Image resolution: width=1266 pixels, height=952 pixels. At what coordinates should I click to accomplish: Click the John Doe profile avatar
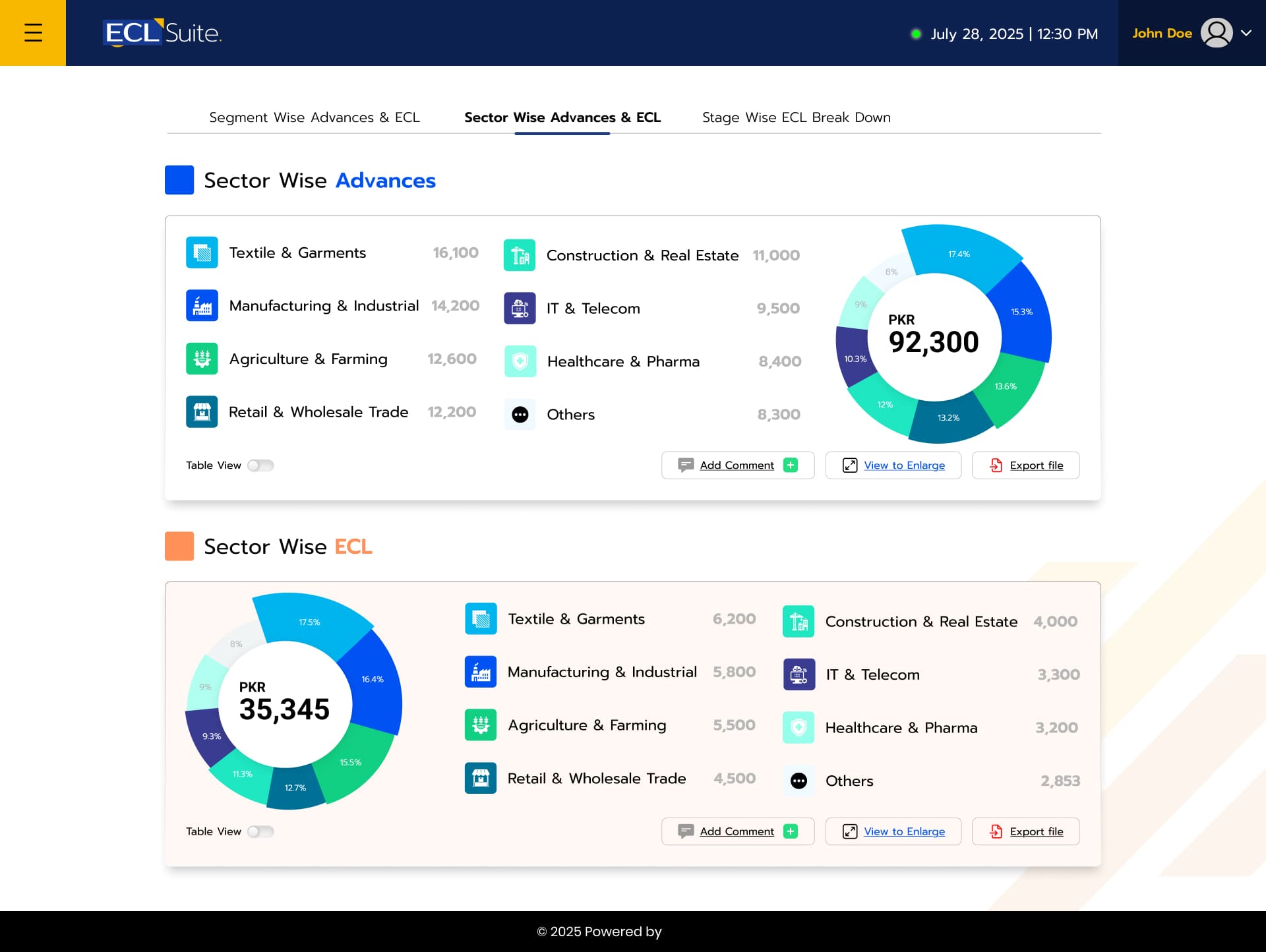[1216, 33]
